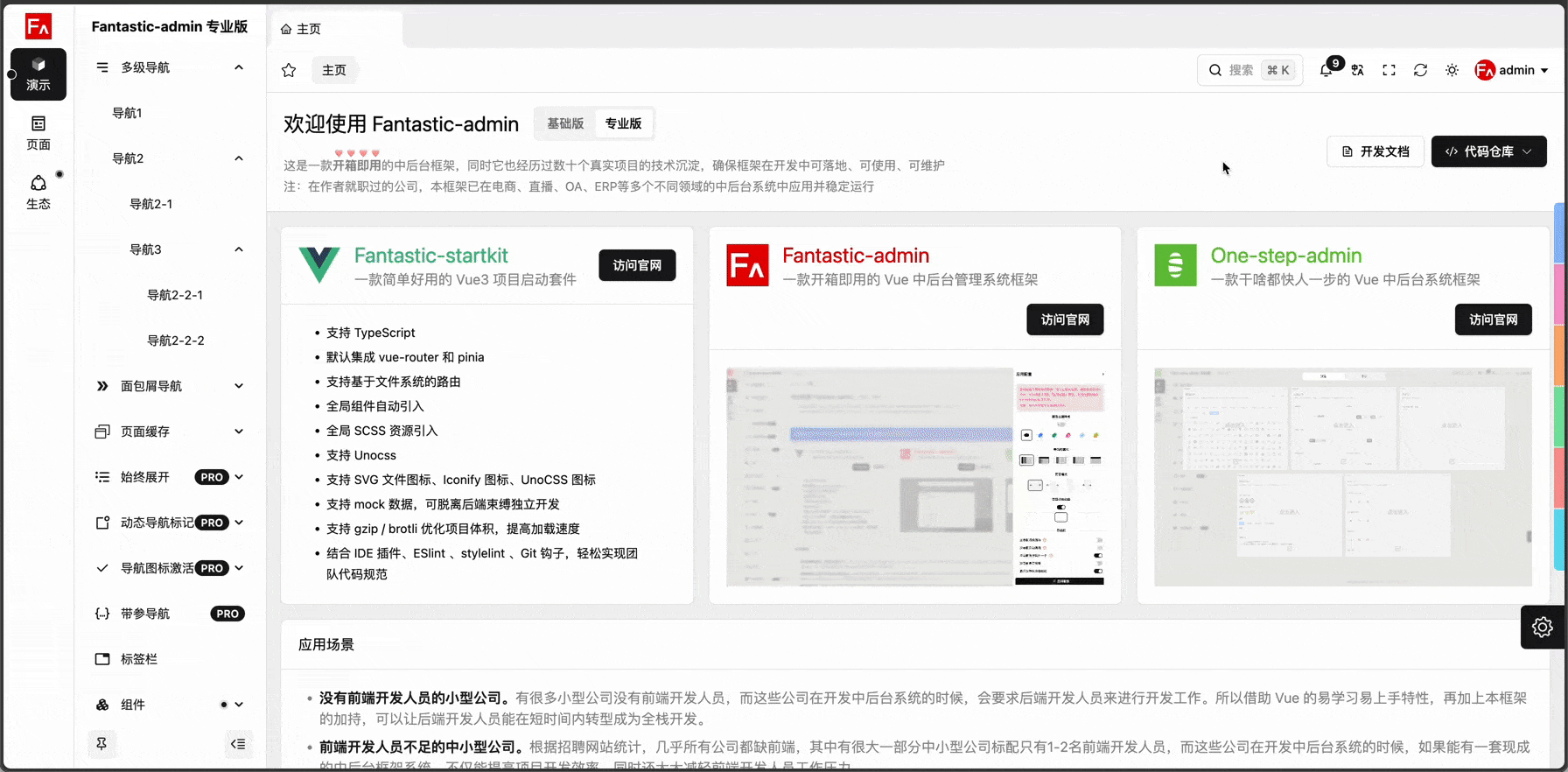
Task: Open the 生态 section in side rail
Action: tap(38, 192)
